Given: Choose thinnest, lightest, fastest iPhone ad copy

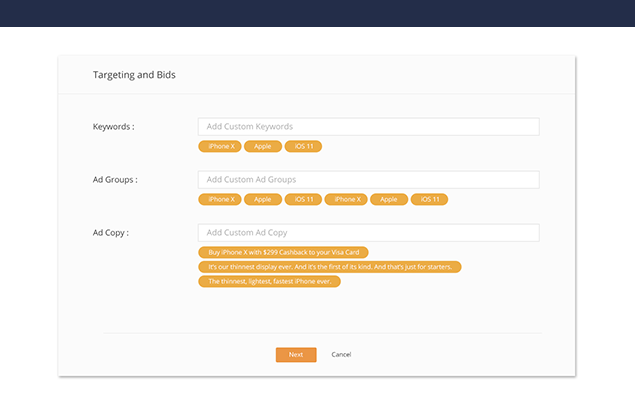Looking at the screenshot, I should 269,281.
